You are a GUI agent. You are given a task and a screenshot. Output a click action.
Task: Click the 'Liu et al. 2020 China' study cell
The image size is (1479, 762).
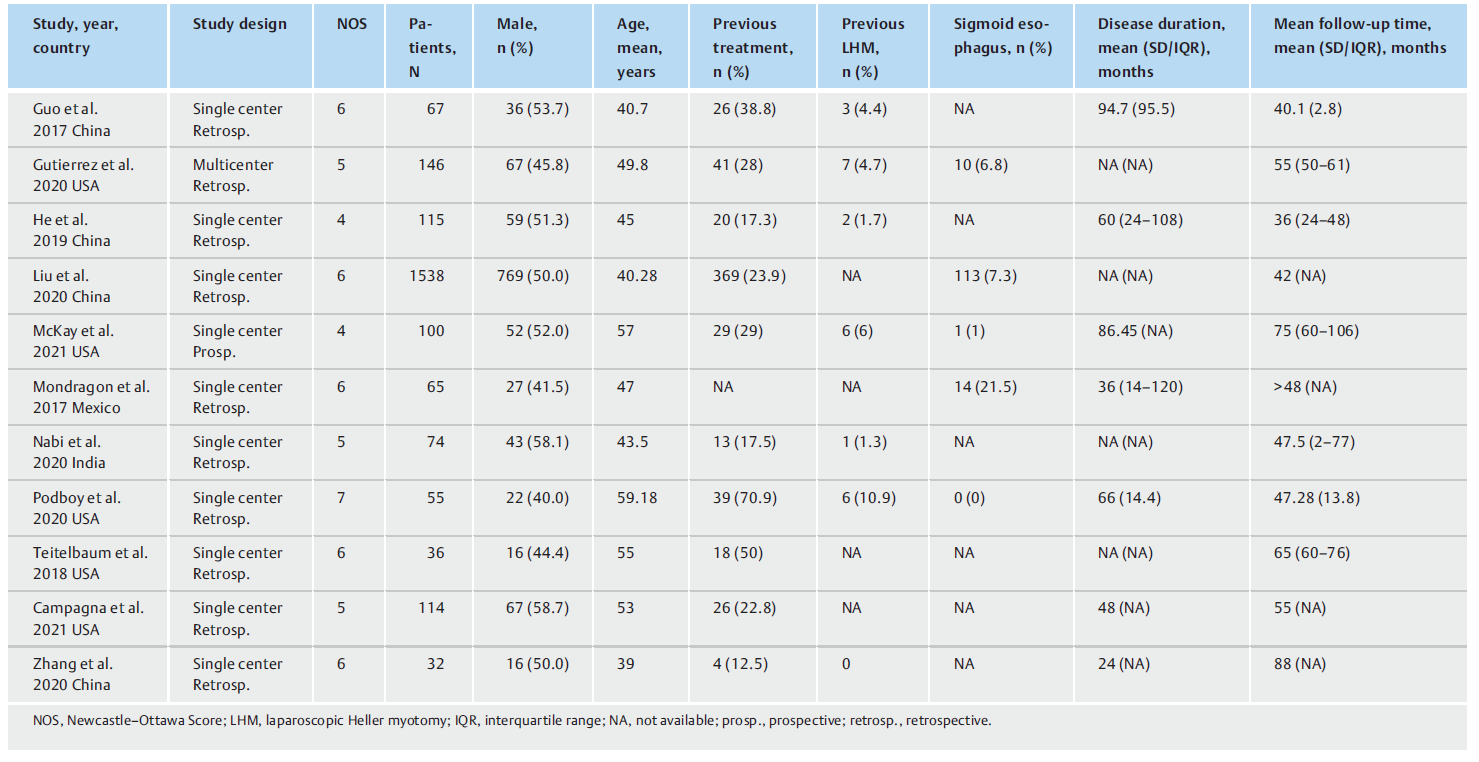tap(71, 286)
